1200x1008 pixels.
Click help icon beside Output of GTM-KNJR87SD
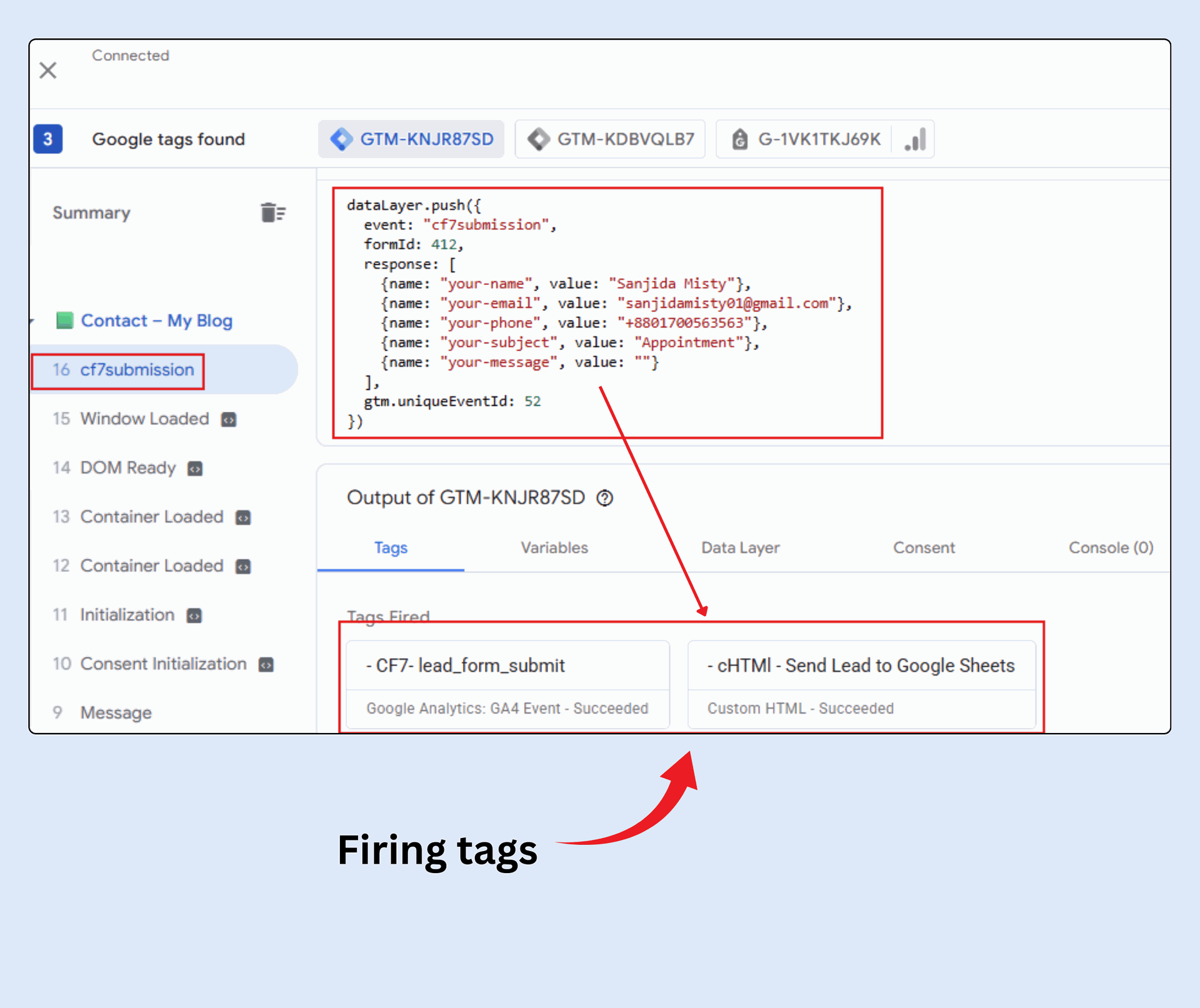[x=605, y=498]
